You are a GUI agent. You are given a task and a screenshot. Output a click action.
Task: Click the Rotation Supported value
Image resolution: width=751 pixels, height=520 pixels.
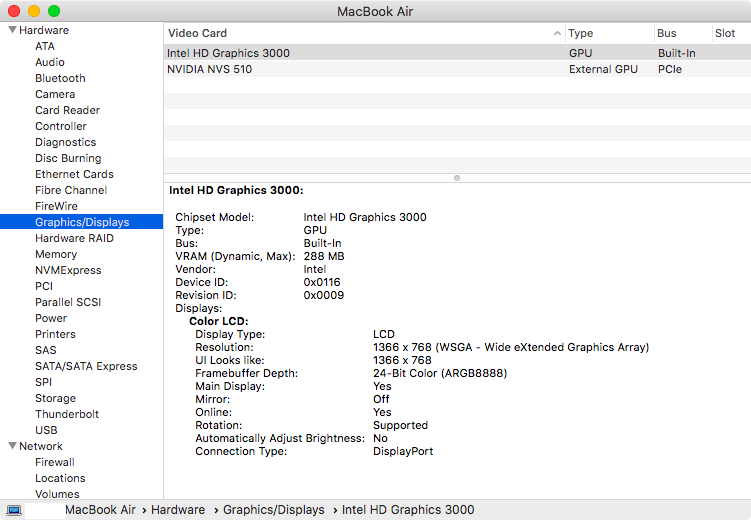(x=400, y=425)
